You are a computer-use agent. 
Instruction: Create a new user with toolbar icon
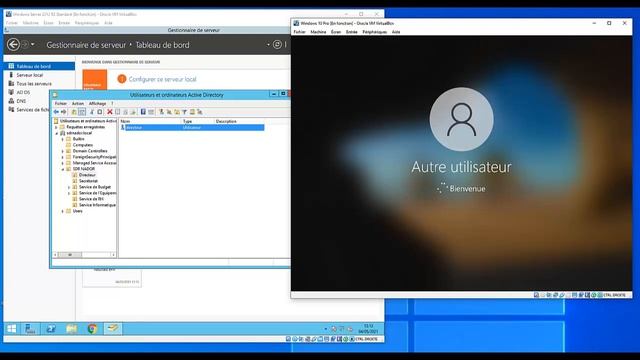coord(161,112)
